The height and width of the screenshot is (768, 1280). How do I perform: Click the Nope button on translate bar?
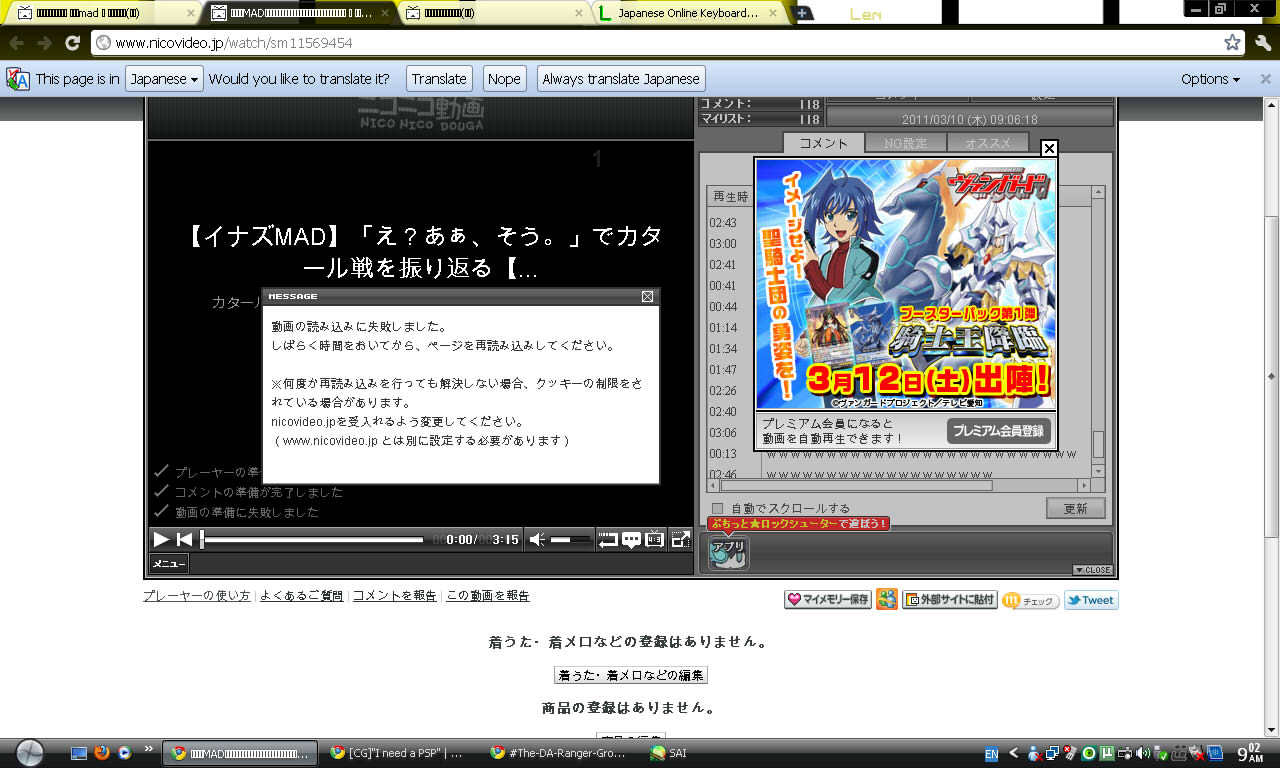(x=504, y=79)
